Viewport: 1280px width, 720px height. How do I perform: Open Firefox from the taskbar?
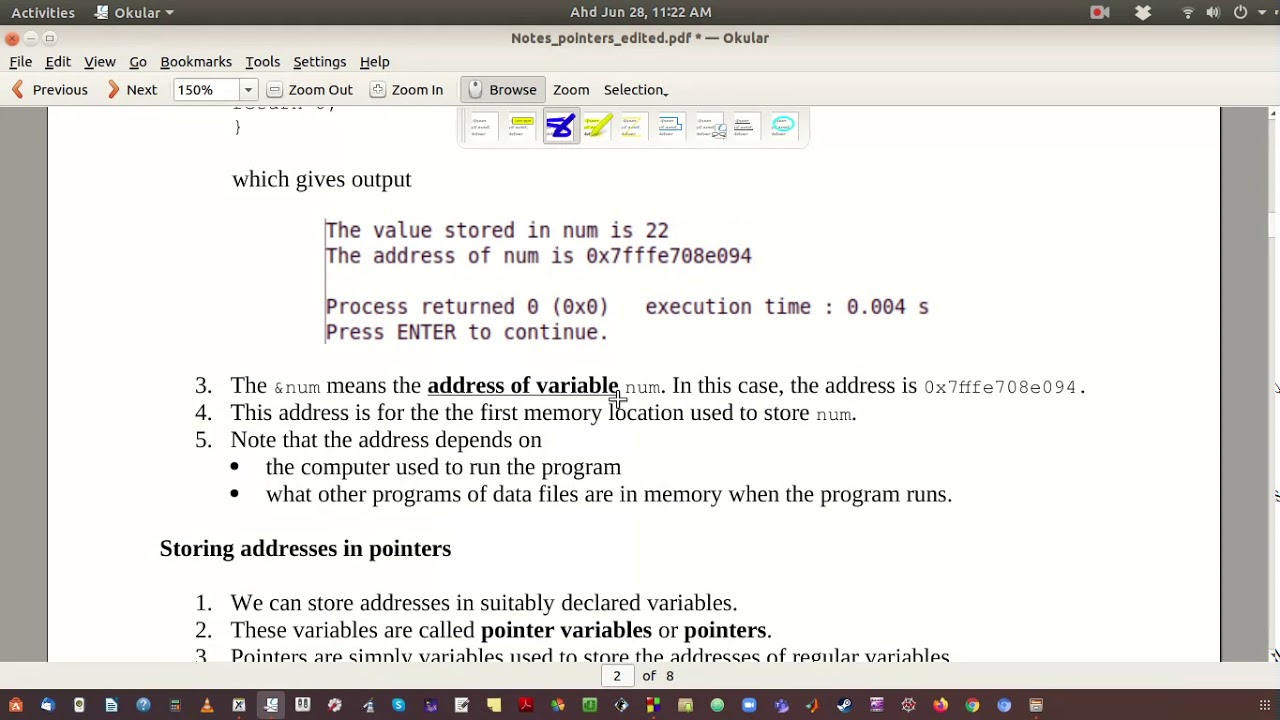940,705
